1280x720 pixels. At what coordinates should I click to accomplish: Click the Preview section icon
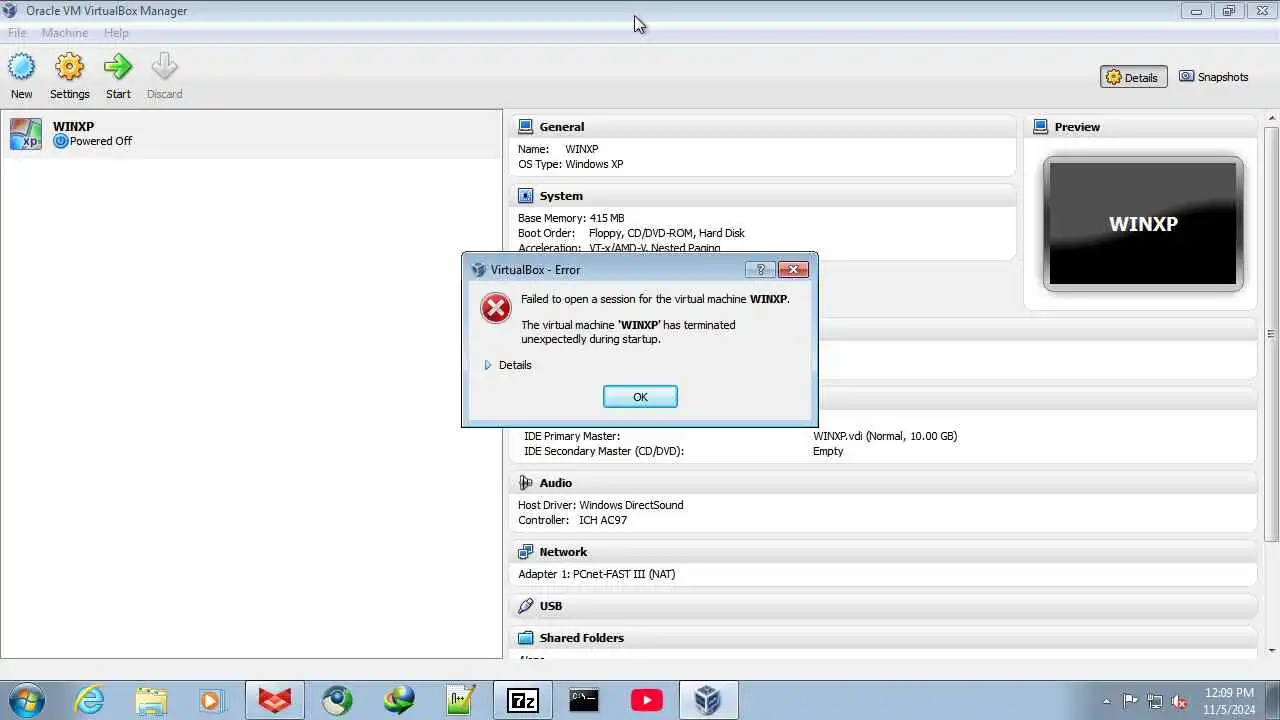(1040, 127)
